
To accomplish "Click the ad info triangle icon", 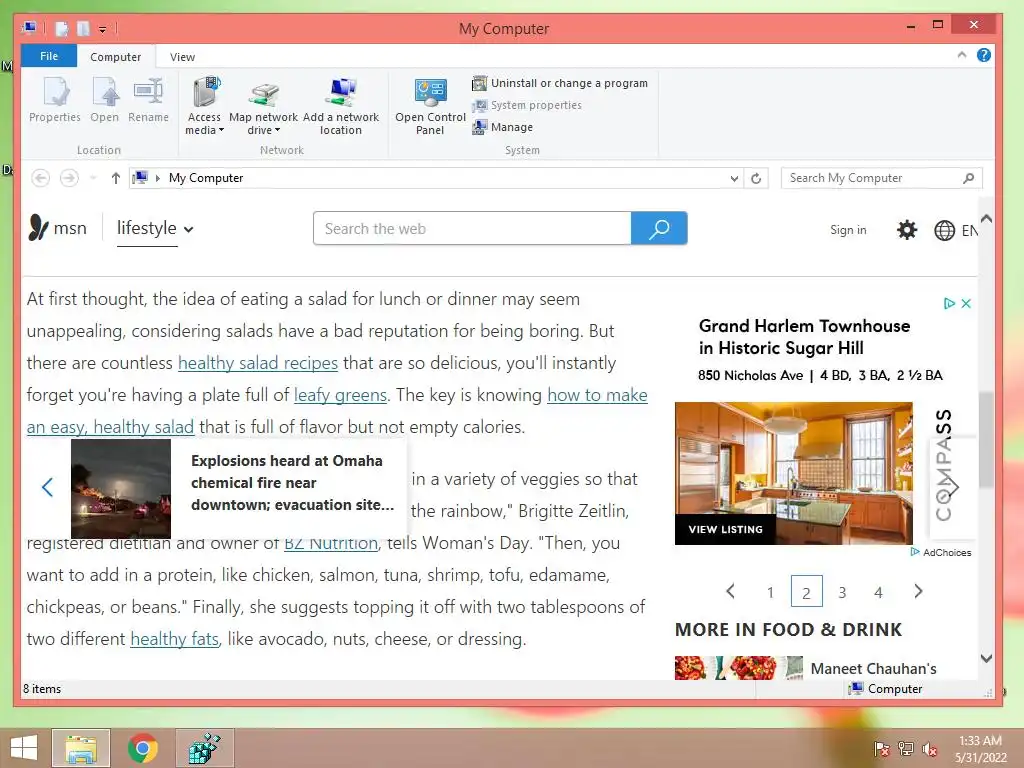I will pyautogui.click(x=949, y=304).
